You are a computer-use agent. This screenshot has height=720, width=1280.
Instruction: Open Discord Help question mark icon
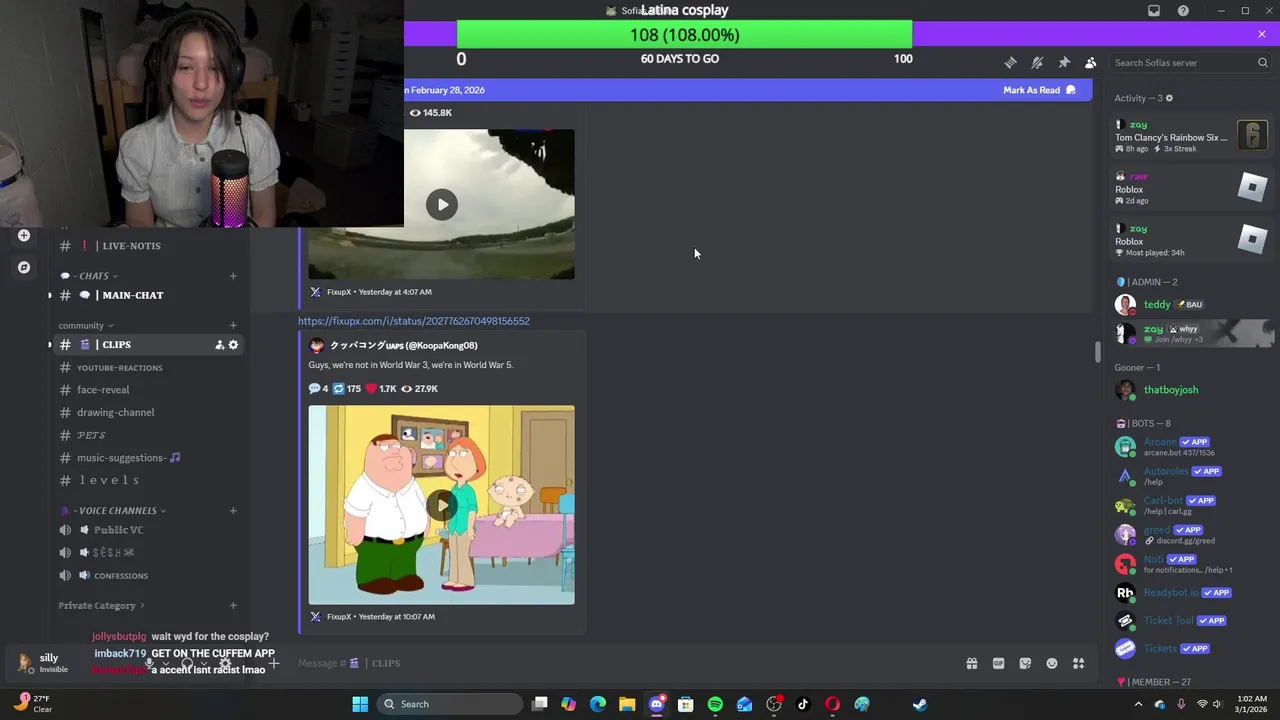1183,10
